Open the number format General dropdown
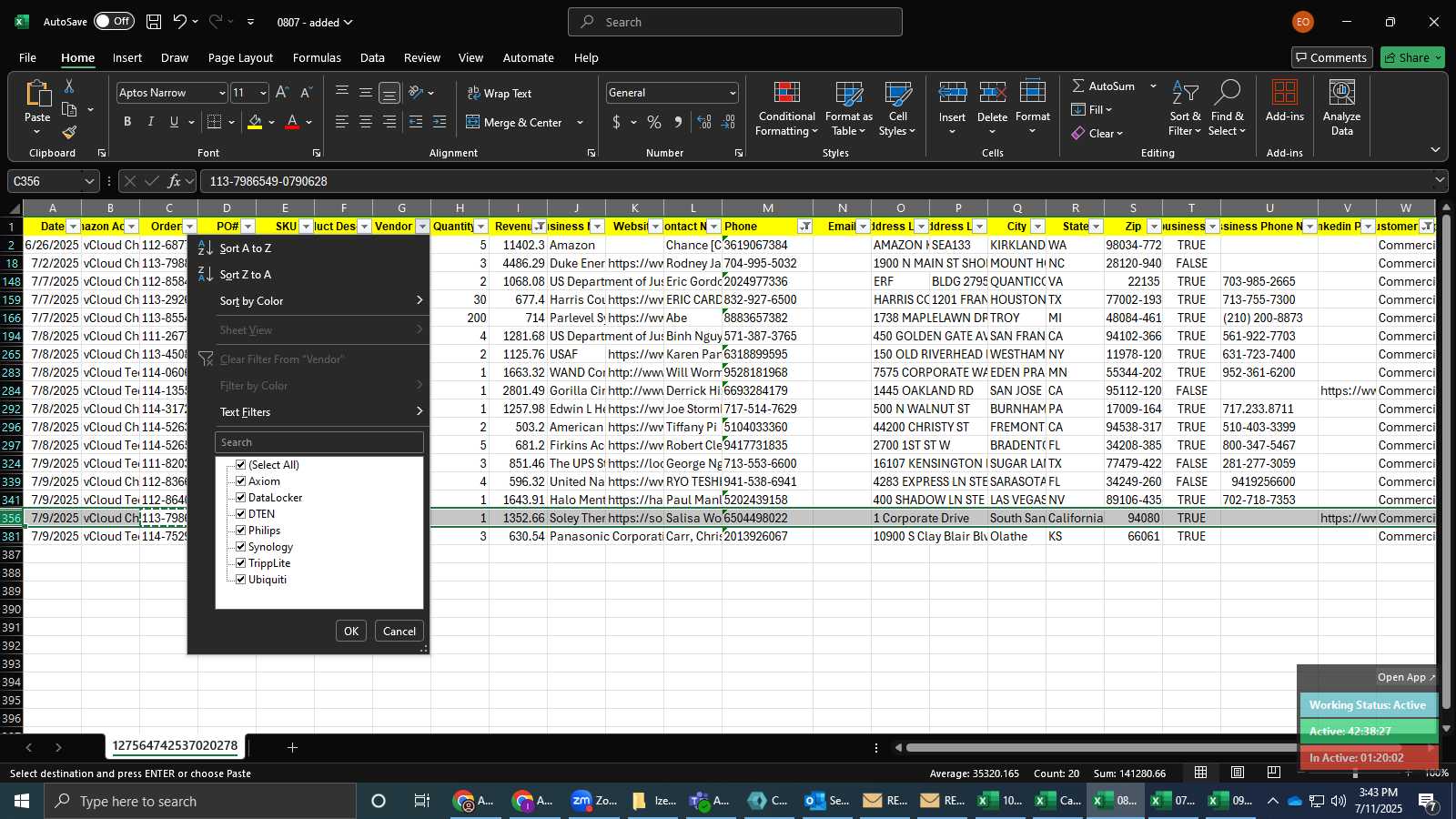This screenshot has height=819, width=1456. click(x=733, y=93)
